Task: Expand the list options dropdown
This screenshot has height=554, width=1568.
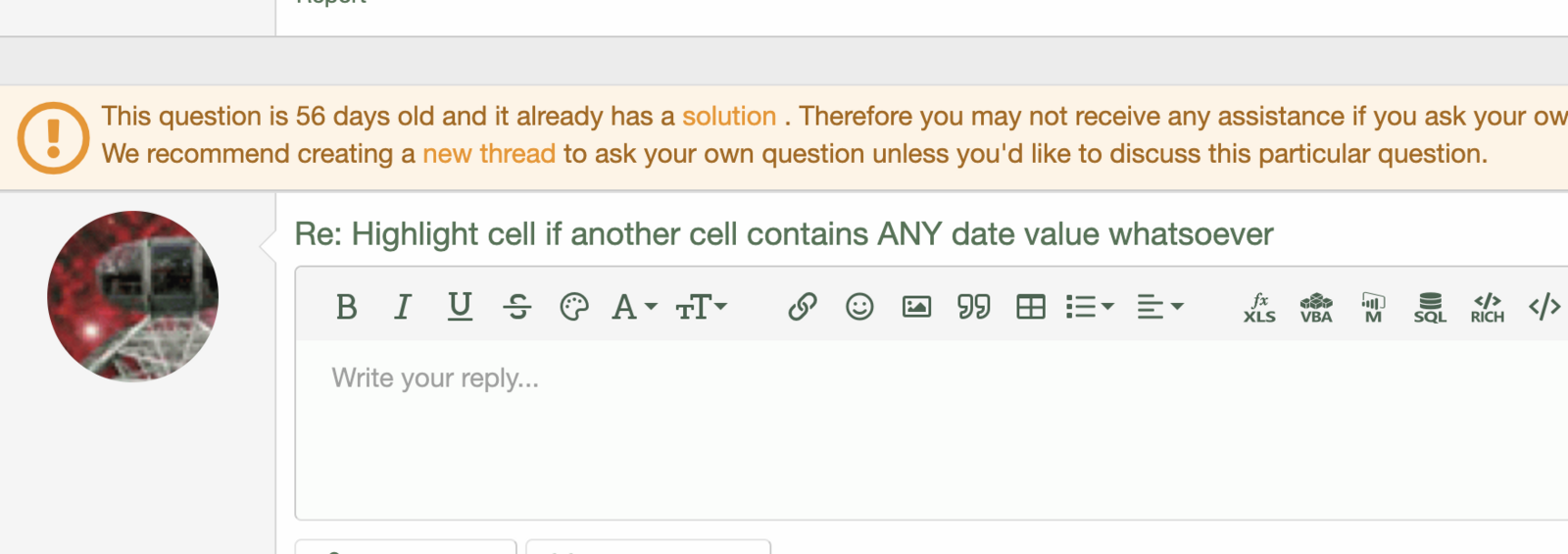Action: 1089,308
